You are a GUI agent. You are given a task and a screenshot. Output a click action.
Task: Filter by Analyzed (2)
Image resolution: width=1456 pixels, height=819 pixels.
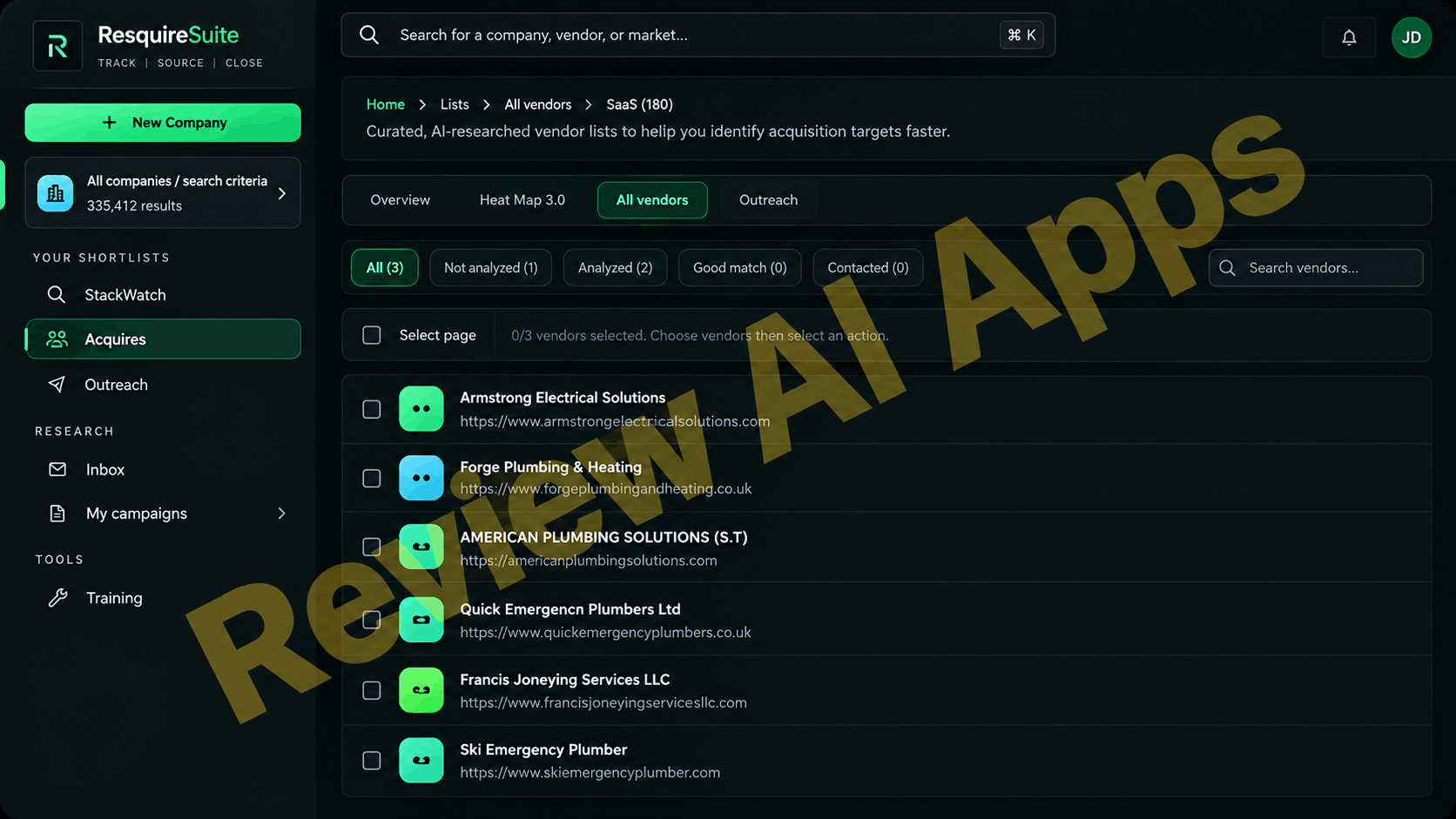pos(615,268)
